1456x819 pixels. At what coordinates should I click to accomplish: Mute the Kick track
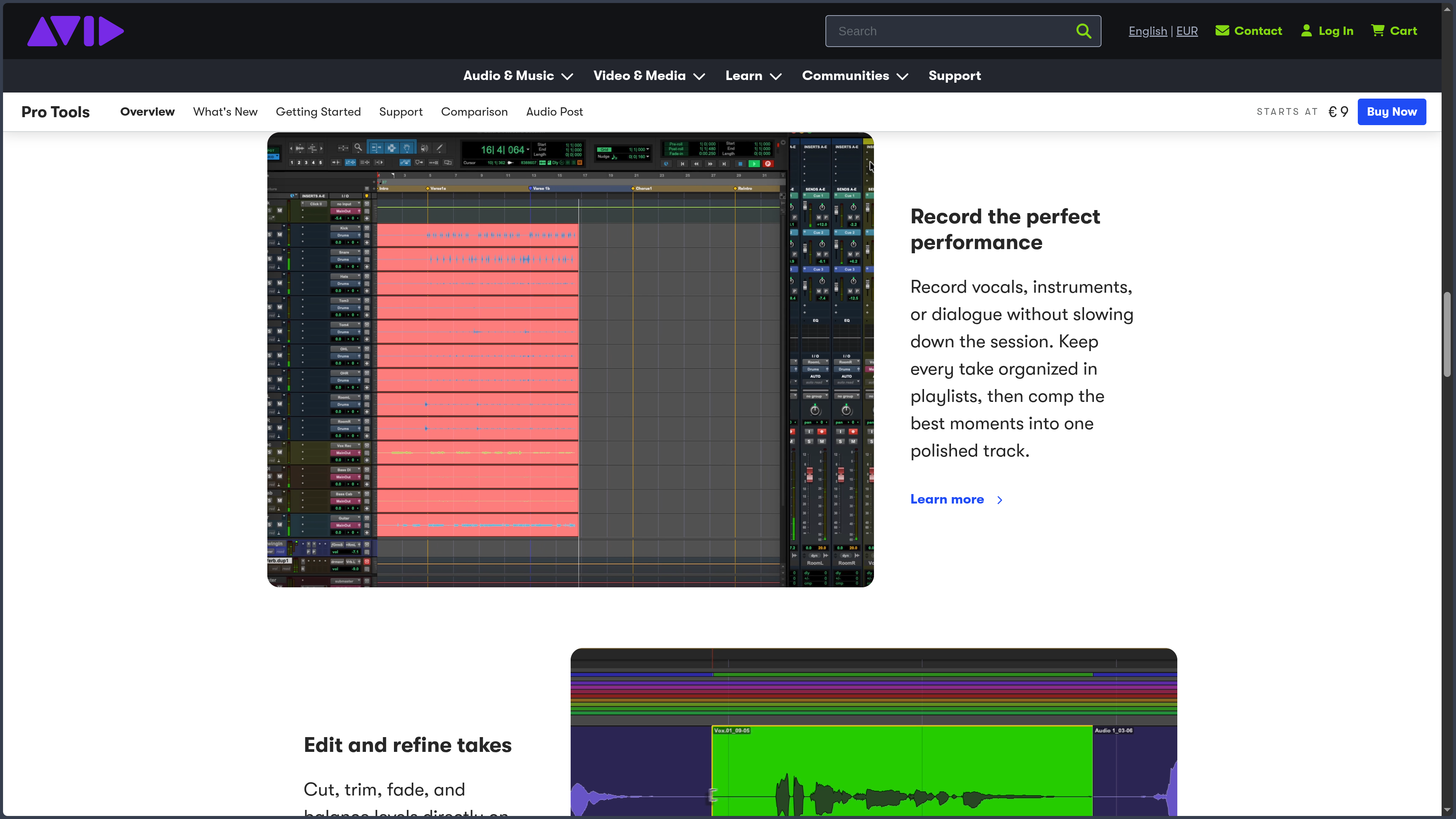pyautogui.click(x=279, y=234)
